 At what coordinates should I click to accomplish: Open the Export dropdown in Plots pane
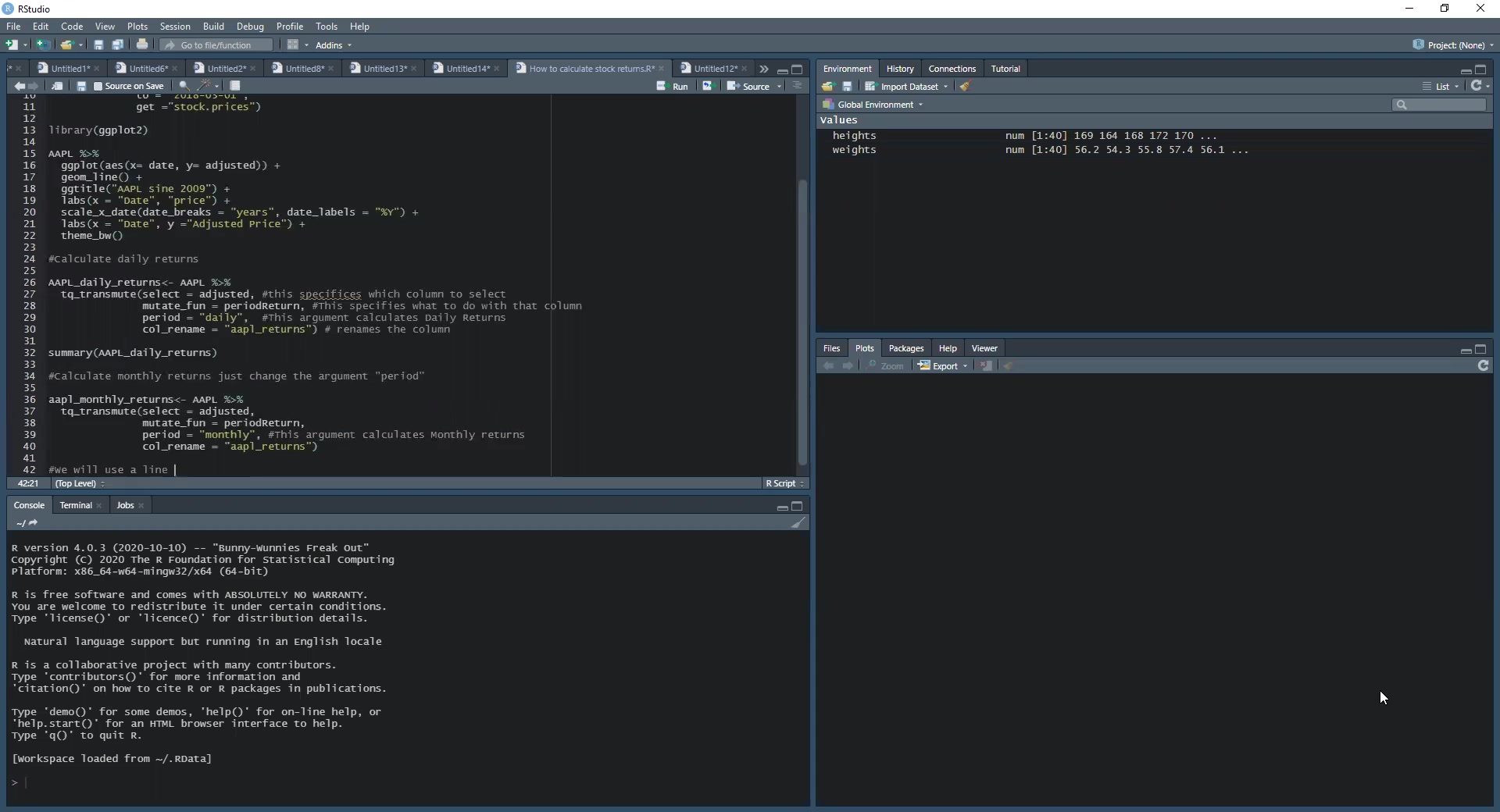[x=943, y=366]
